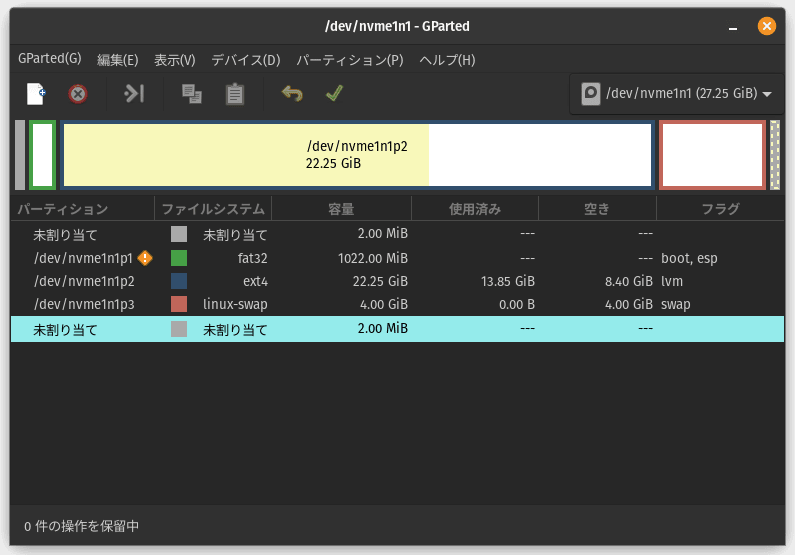
Task: Select the trailing unallocated block in disk map
Action: point(775,155)
